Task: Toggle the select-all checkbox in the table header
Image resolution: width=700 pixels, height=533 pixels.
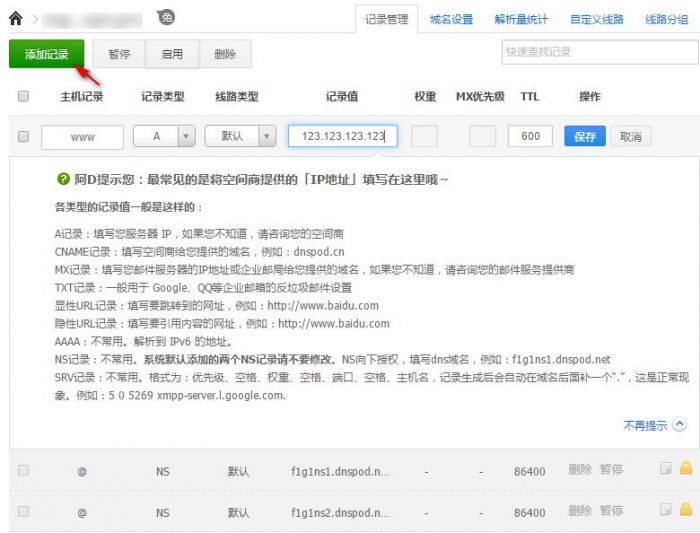Action: click(x=24, y=97)
